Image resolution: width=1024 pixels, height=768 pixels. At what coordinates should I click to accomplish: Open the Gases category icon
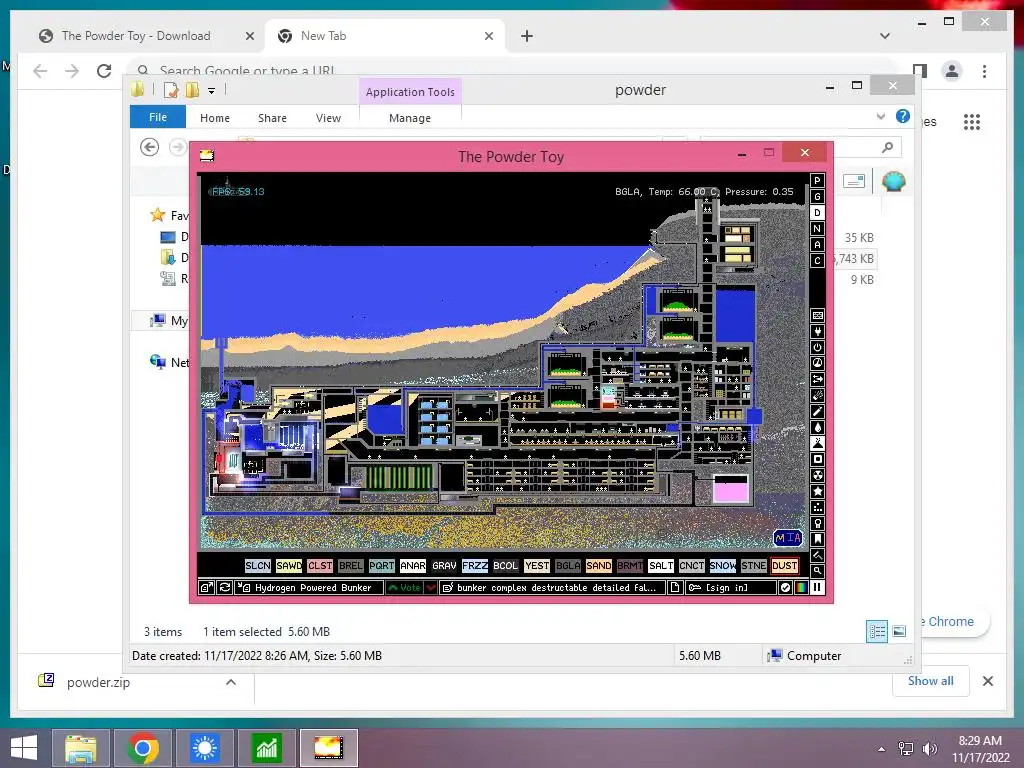point(817,411)
